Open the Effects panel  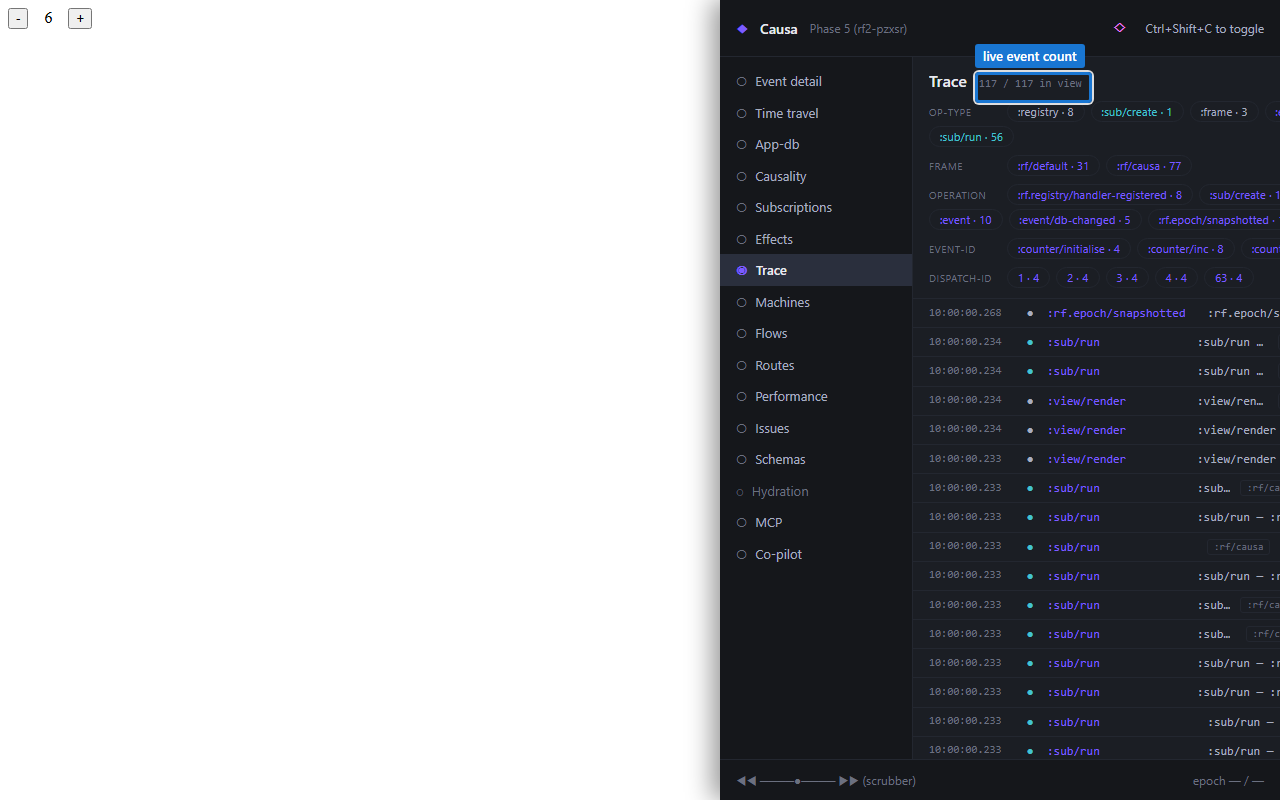click(816, 239)
